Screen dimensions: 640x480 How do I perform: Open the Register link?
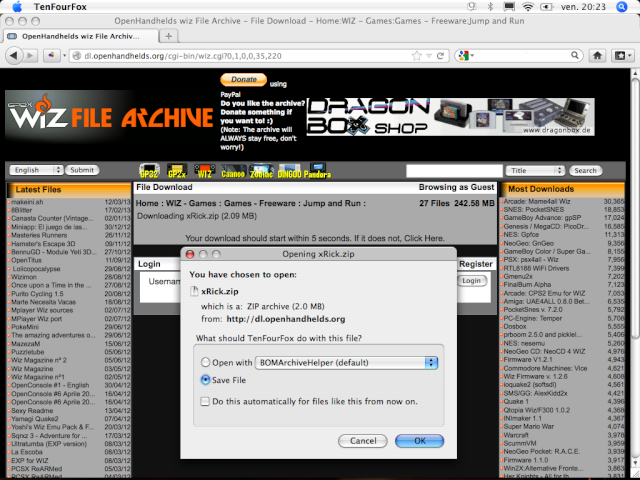point(476,264)
